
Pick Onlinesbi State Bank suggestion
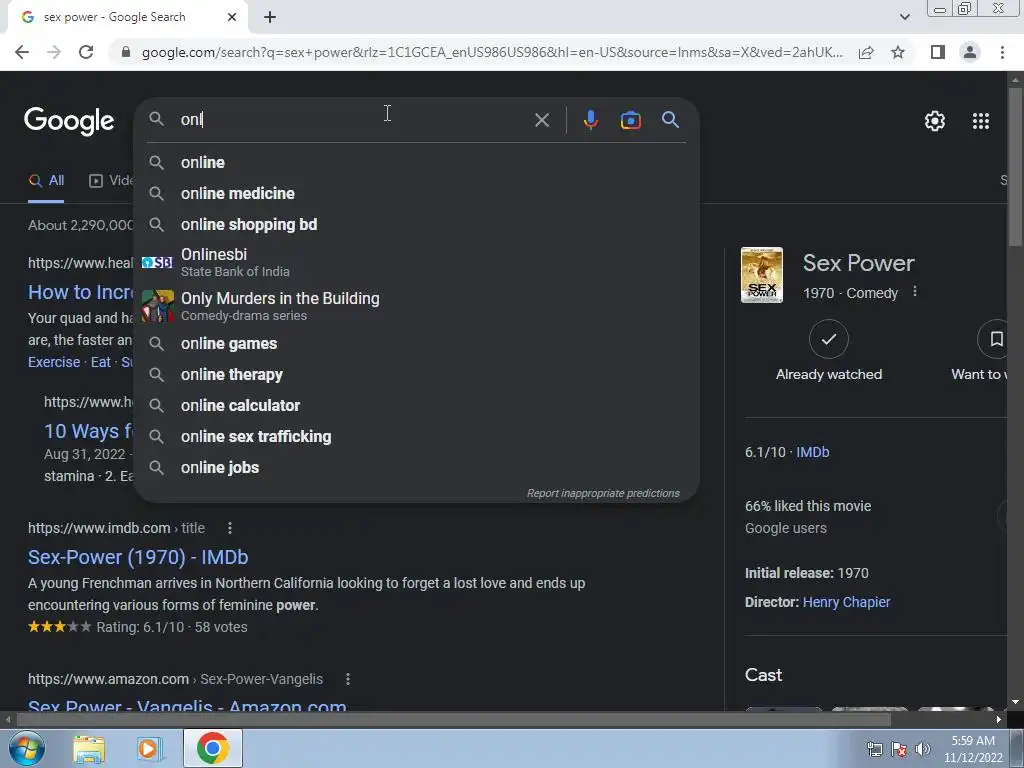tap(416, 262)
